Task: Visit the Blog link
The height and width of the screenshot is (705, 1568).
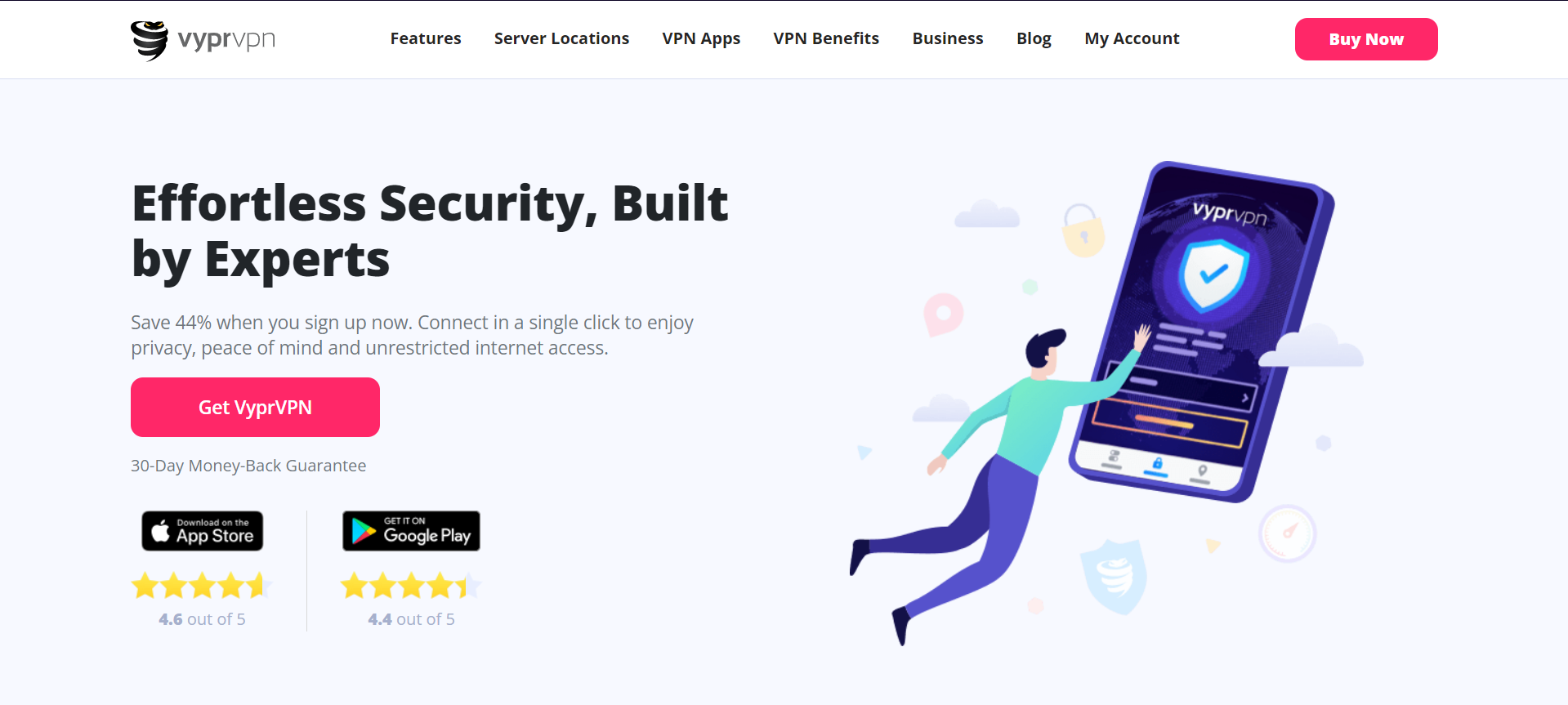Action: tap(1034, 38)
